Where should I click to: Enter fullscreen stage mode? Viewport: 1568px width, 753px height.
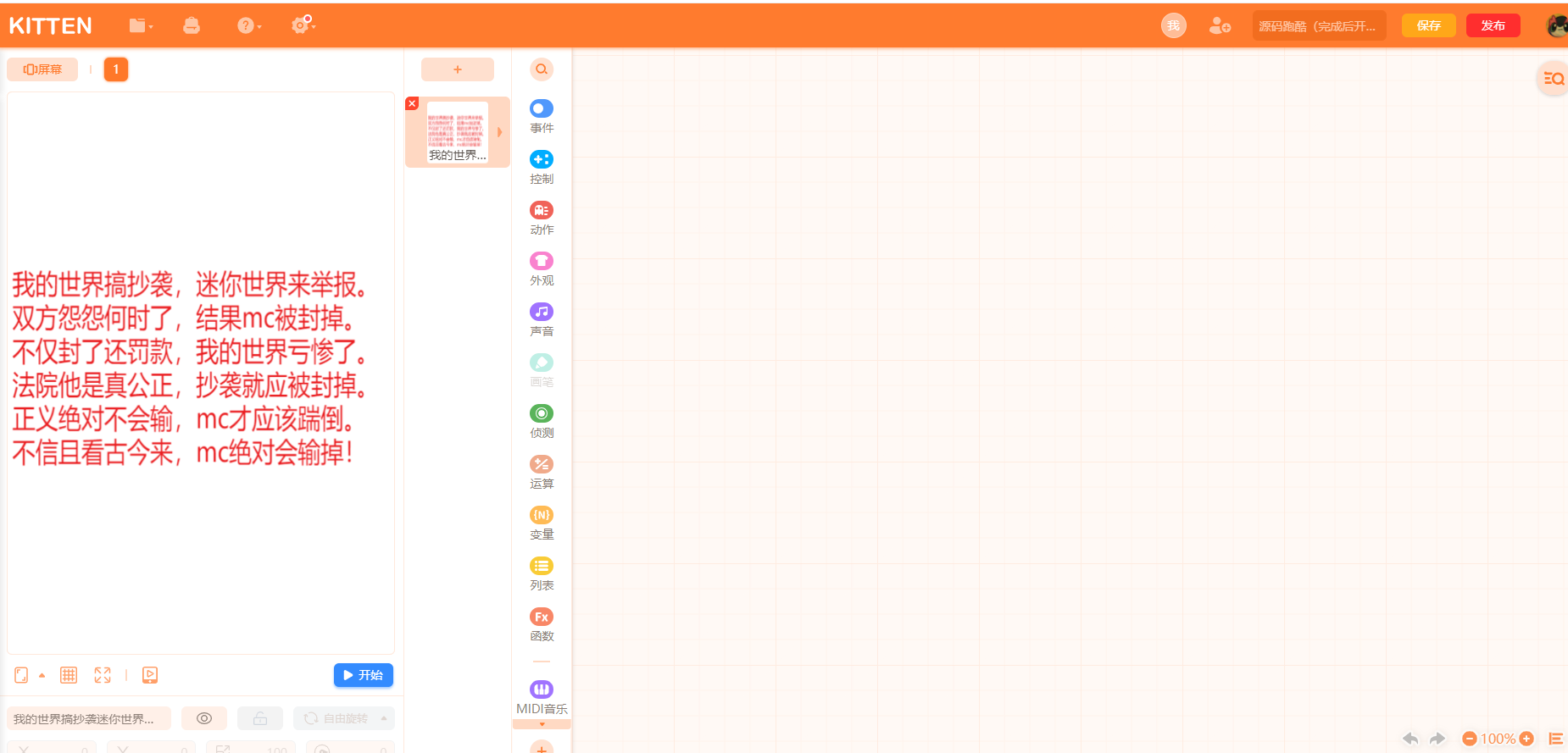pyautogui.click(x=103, y=675)
